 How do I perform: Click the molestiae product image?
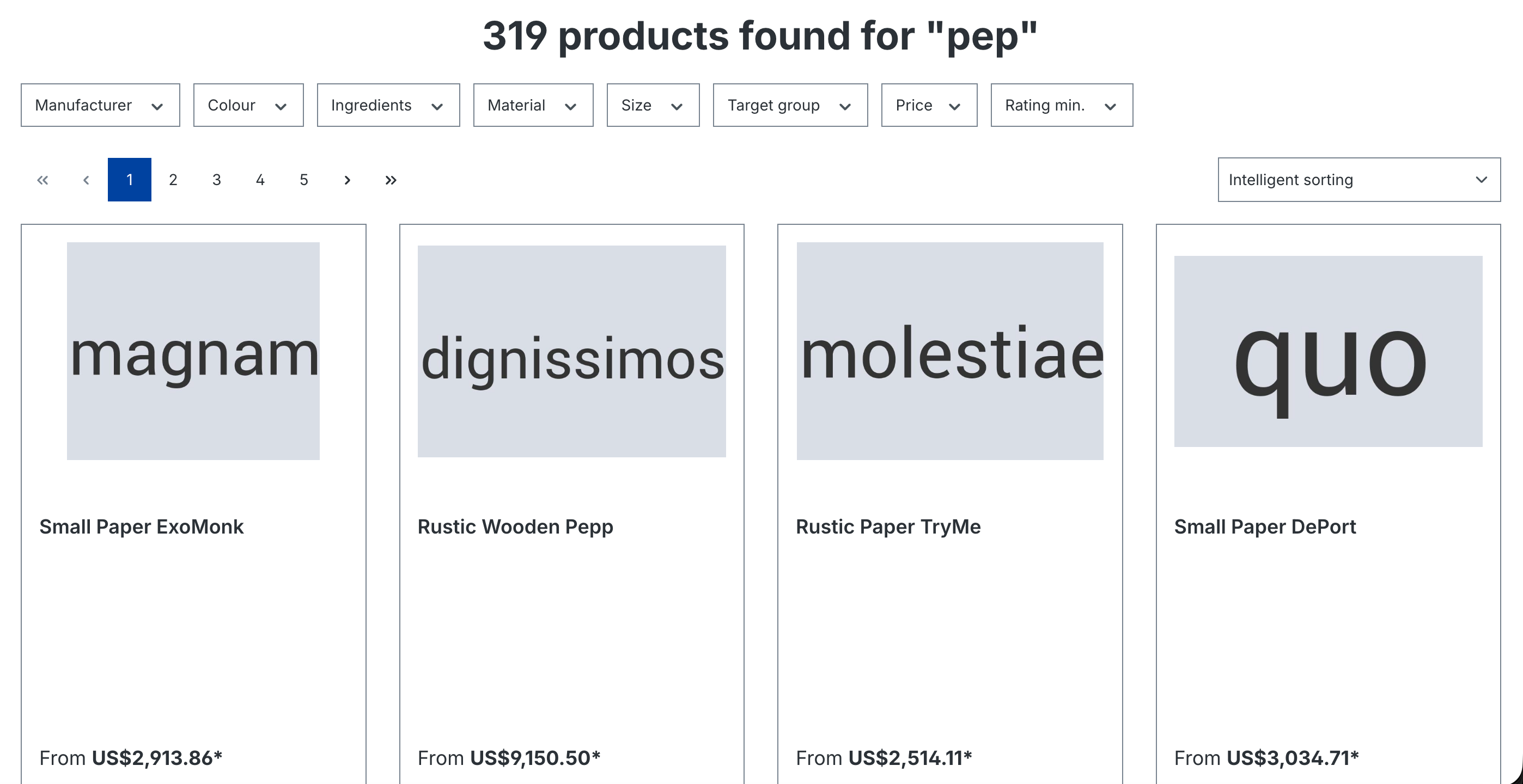(949, 351)
